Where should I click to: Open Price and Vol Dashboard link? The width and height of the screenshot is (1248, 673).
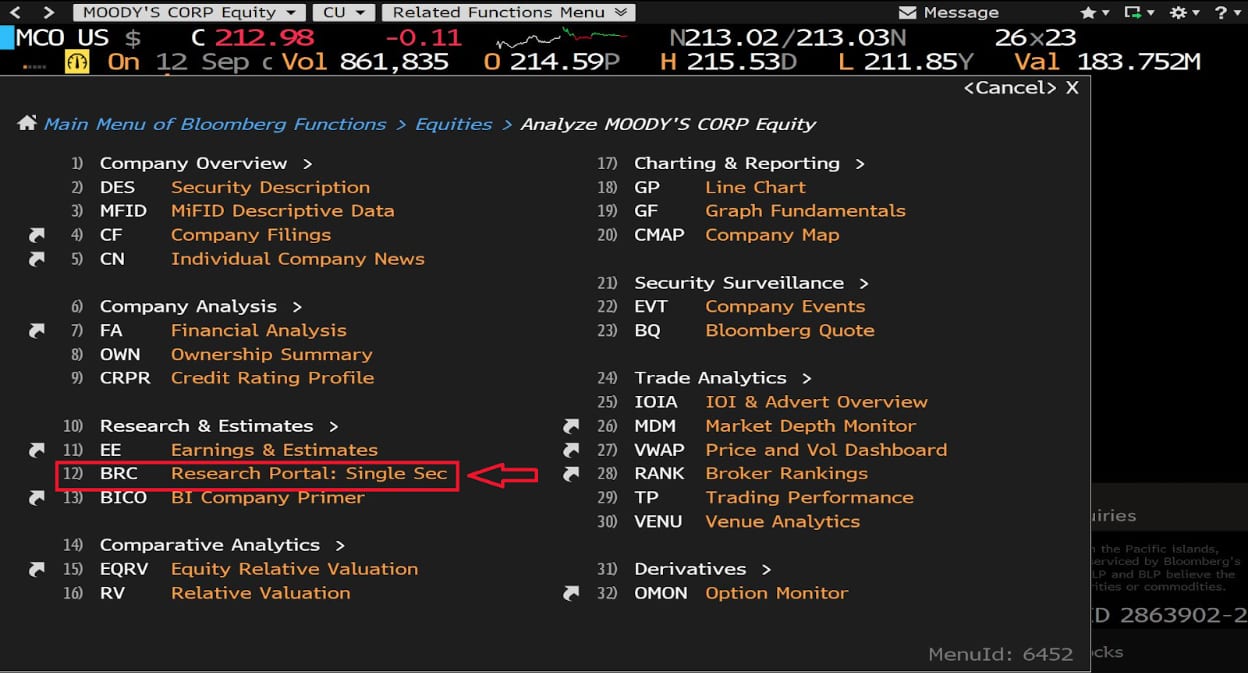point(826,450)
